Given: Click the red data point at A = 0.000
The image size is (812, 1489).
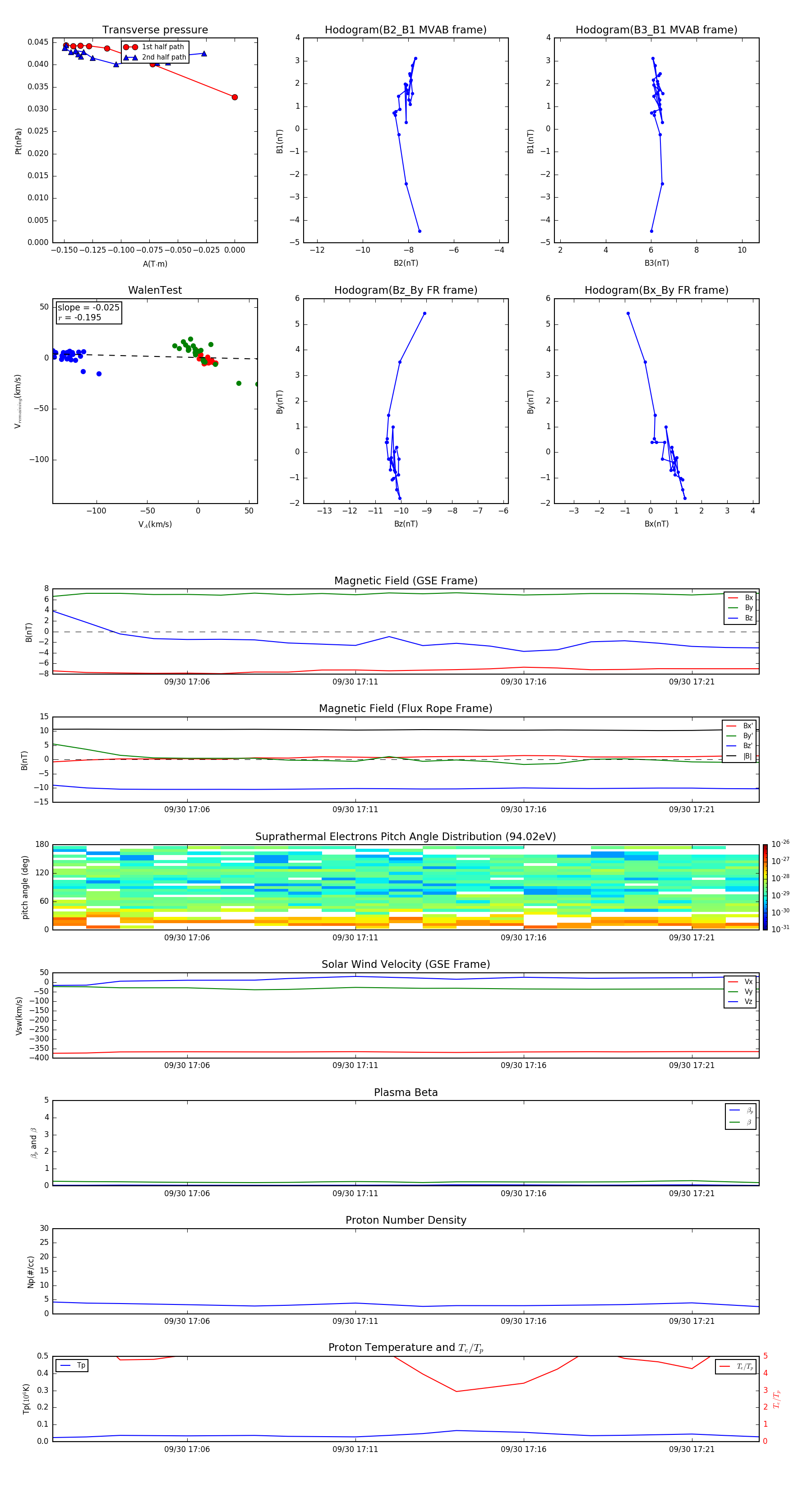Looking at the screenshot, I should point(234,97).
